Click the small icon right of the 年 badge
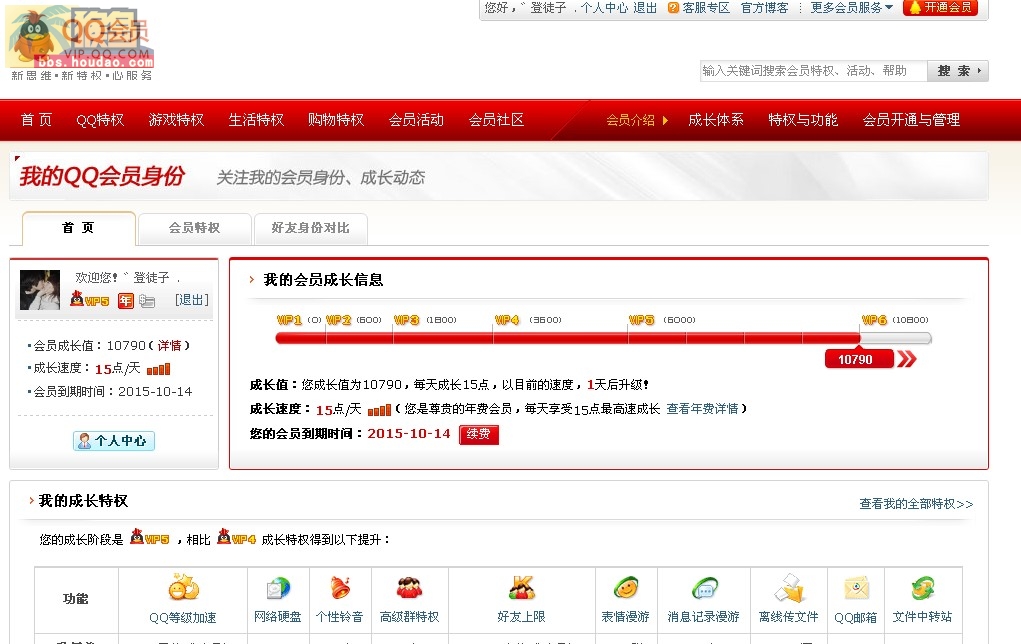This screenshot has height=644, width=1021. click(147, 301)
